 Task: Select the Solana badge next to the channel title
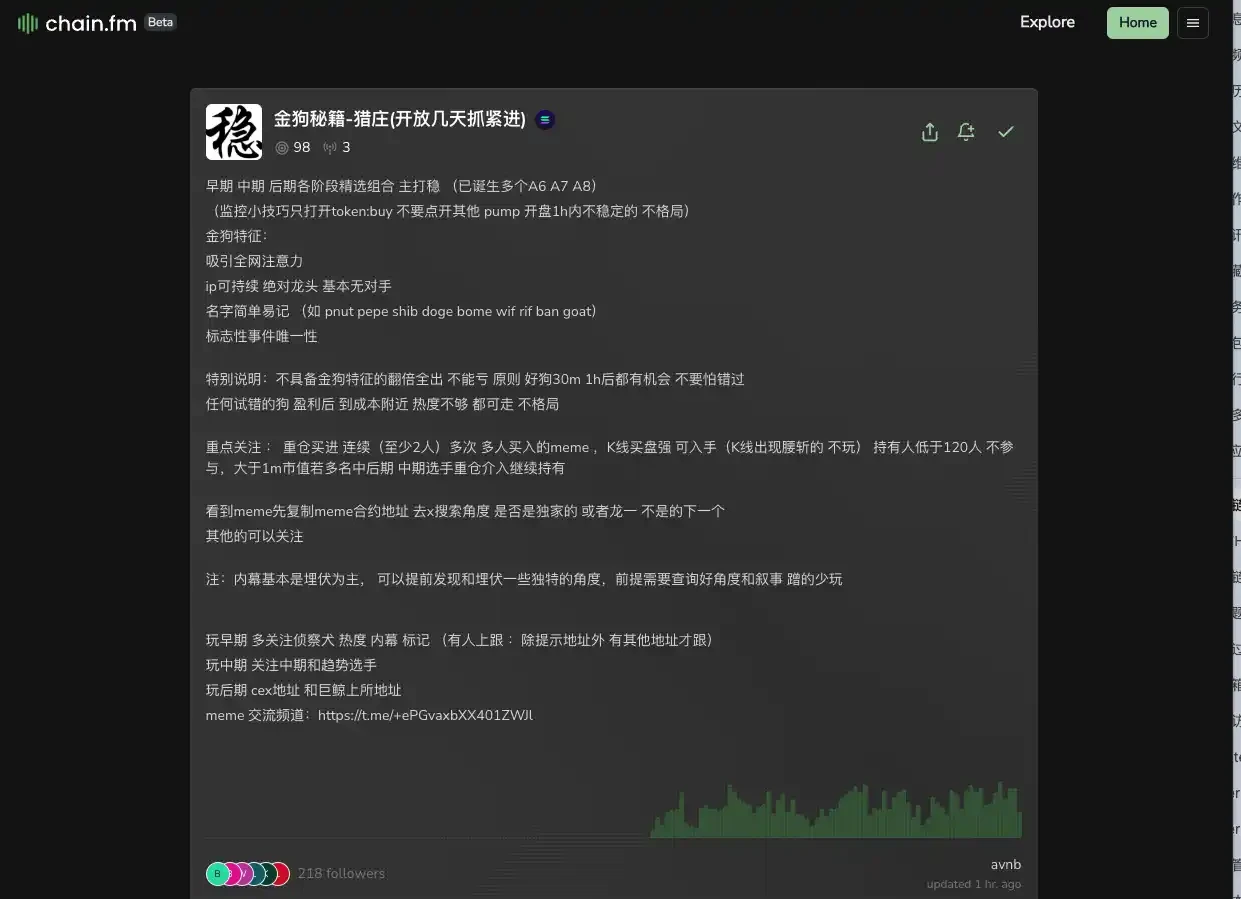544,118
